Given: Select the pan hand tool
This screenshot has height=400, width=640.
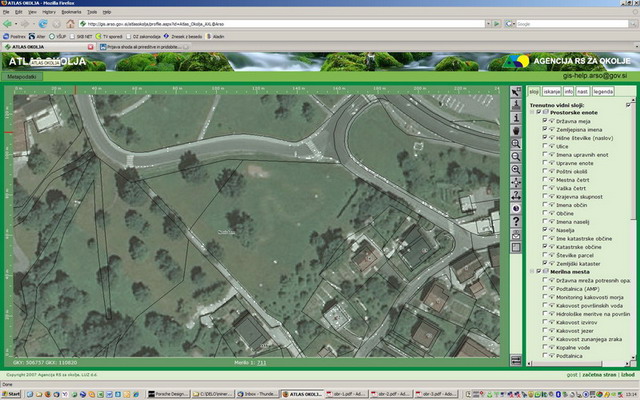Looking at the screenshot, I should pyautogui.click(x=516, y=131).
